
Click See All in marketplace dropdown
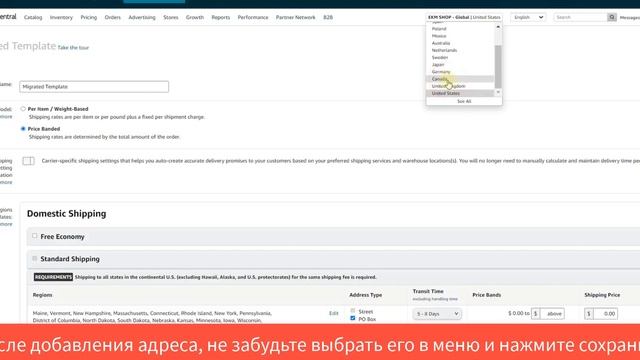pos(464,101)
